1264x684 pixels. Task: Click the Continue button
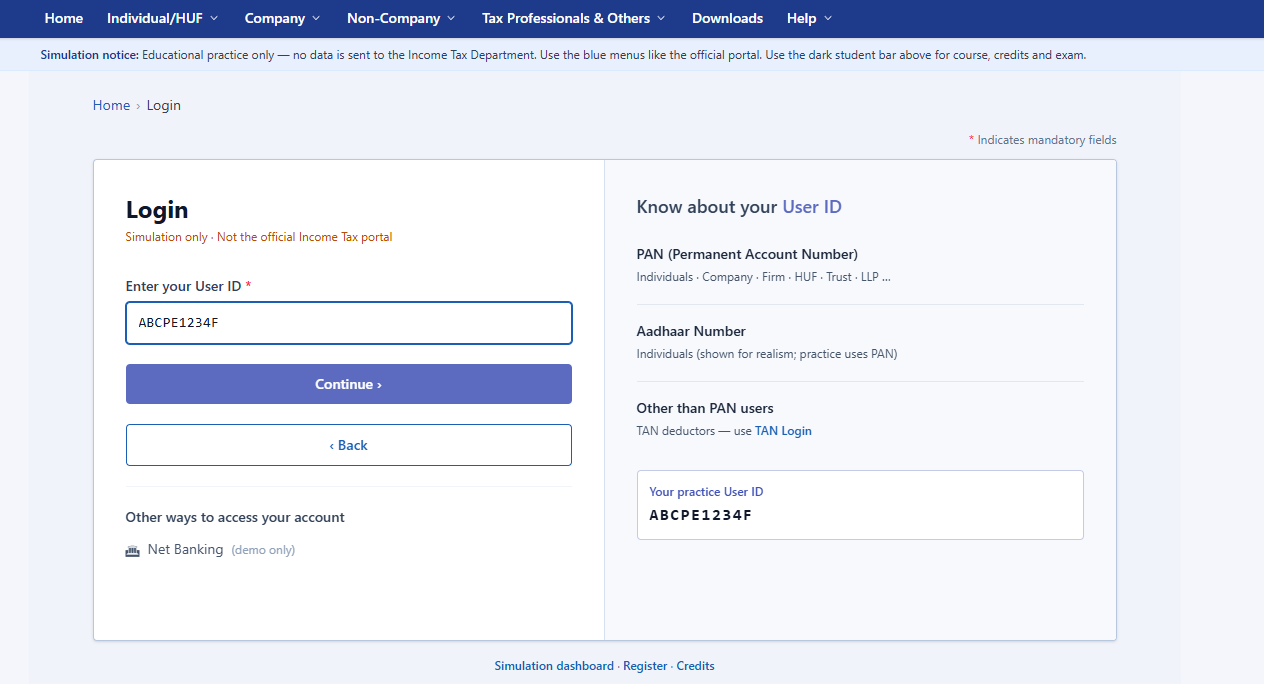[349, 384]
